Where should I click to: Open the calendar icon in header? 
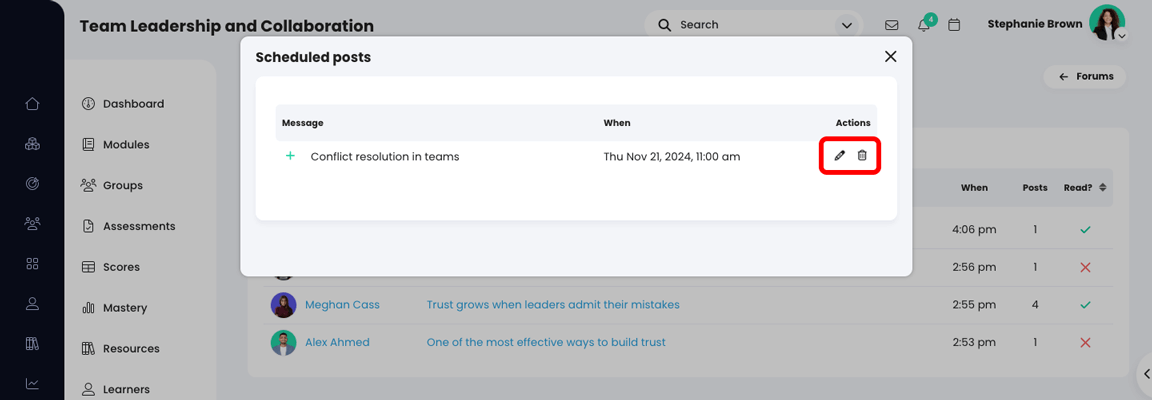click(954, 25)
